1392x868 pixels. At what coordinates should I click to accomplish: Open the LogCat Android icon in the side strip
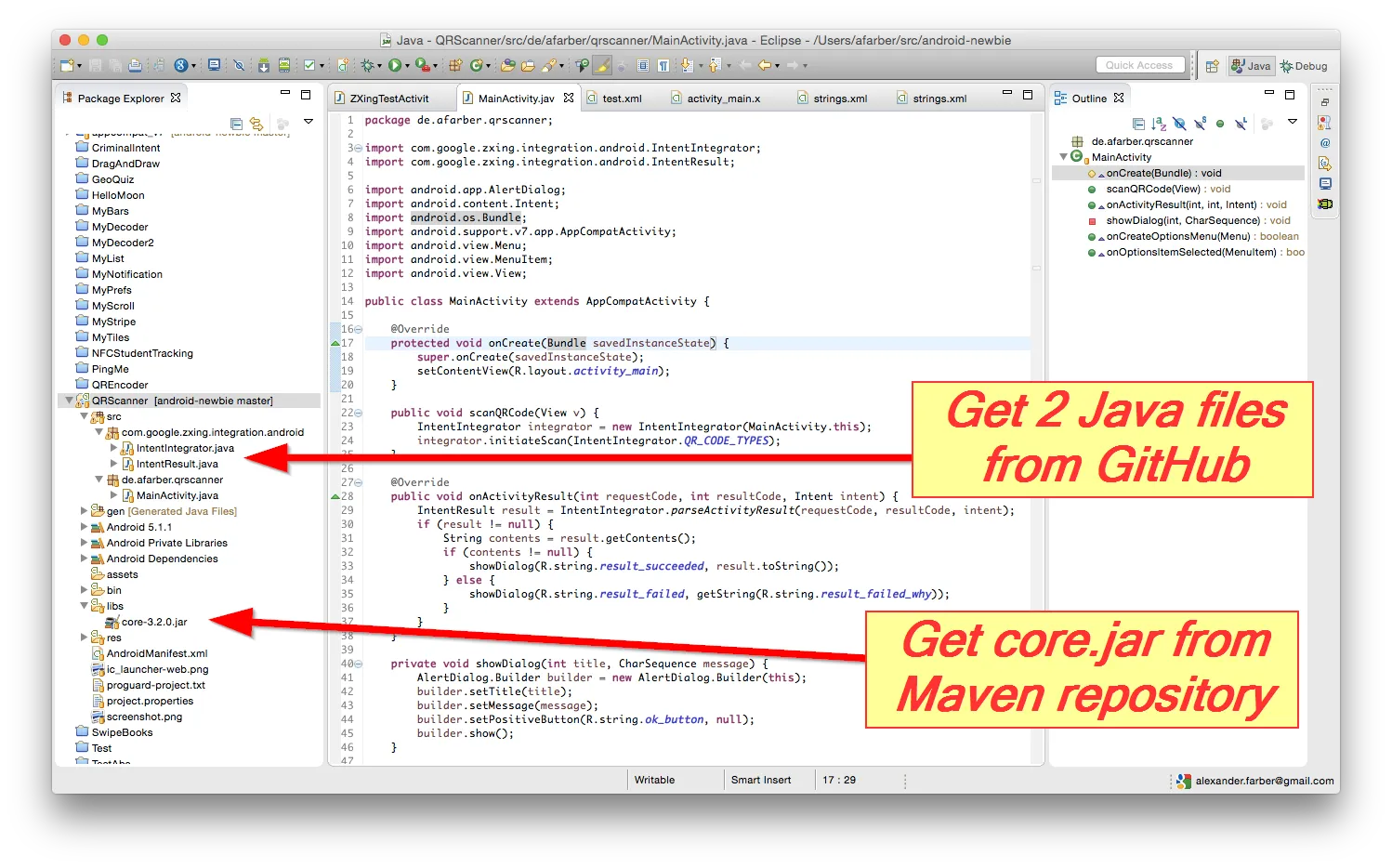(x=1325, y=204)
